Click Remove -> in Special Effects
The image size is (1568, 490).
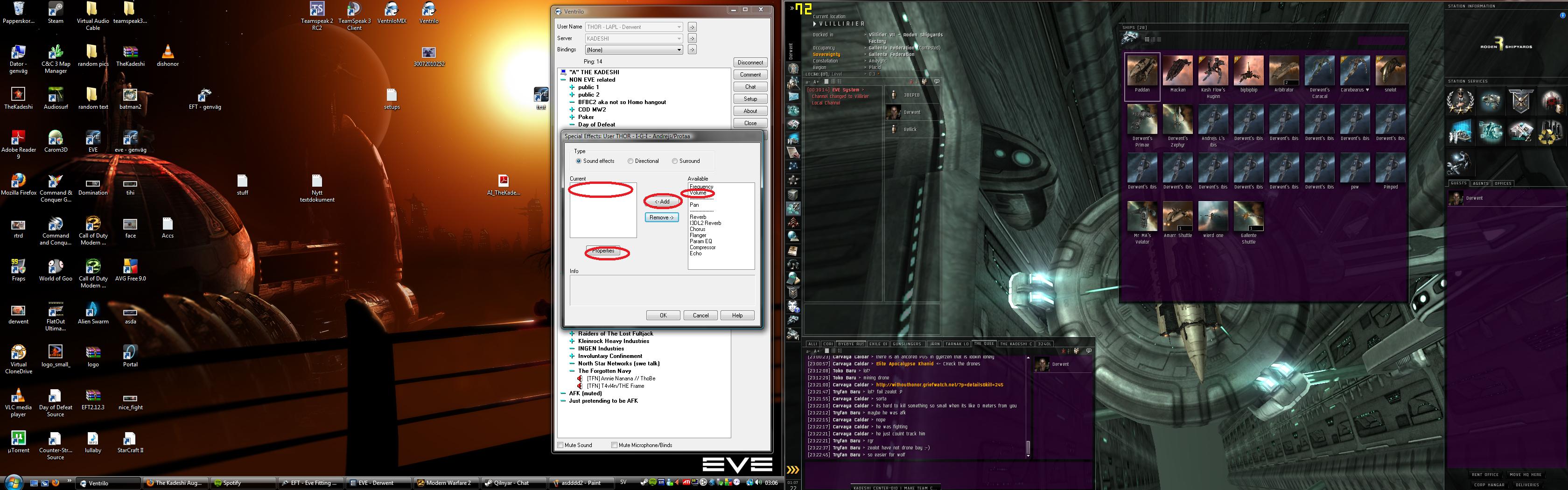tap(662, 217)
